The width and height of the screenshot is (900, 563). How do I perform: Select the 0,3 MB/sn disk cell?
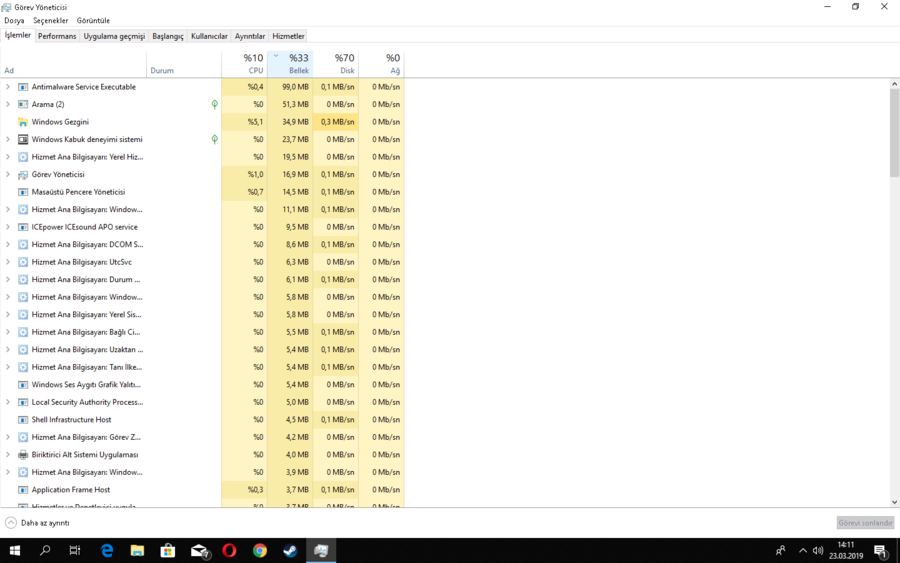click(x=336, y=122)
